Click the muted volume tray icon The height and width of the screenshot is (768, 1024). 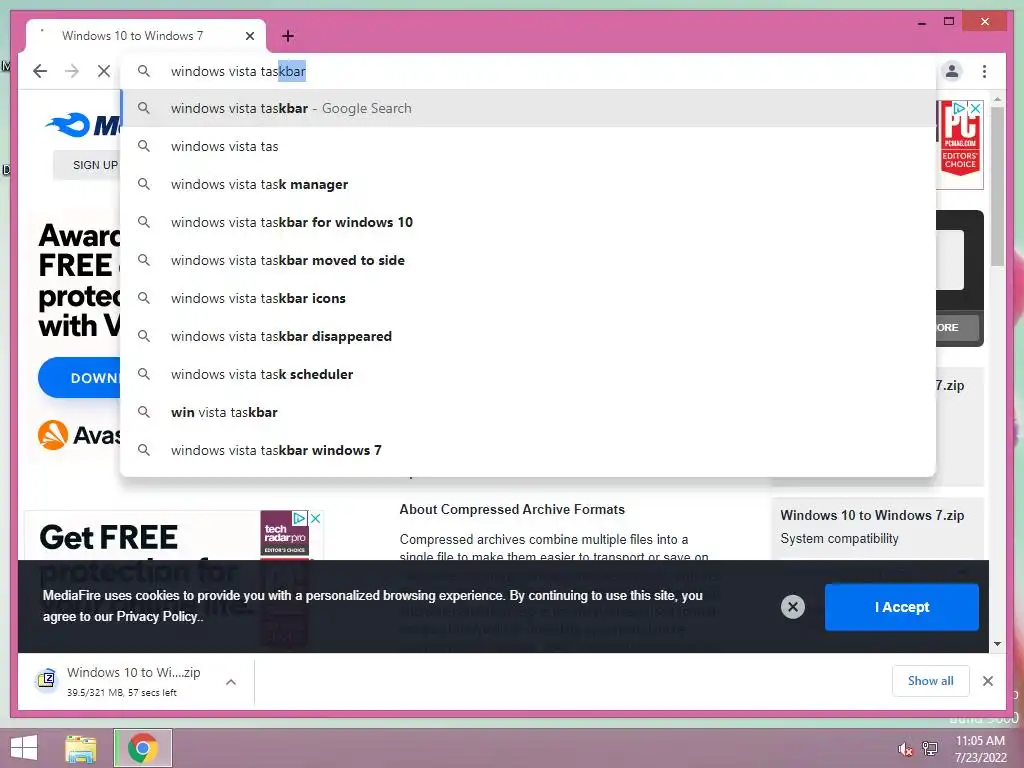click(905, 749)
